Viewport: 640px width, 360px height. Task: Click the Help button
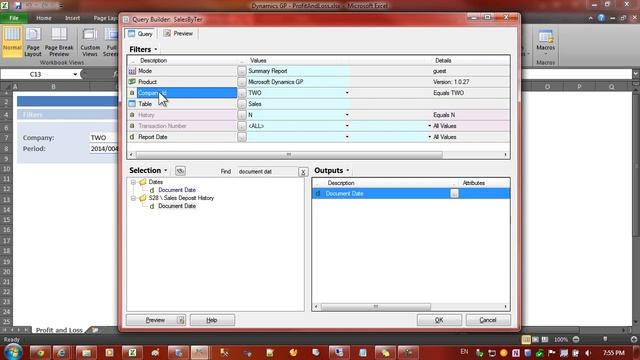[212, 320]
